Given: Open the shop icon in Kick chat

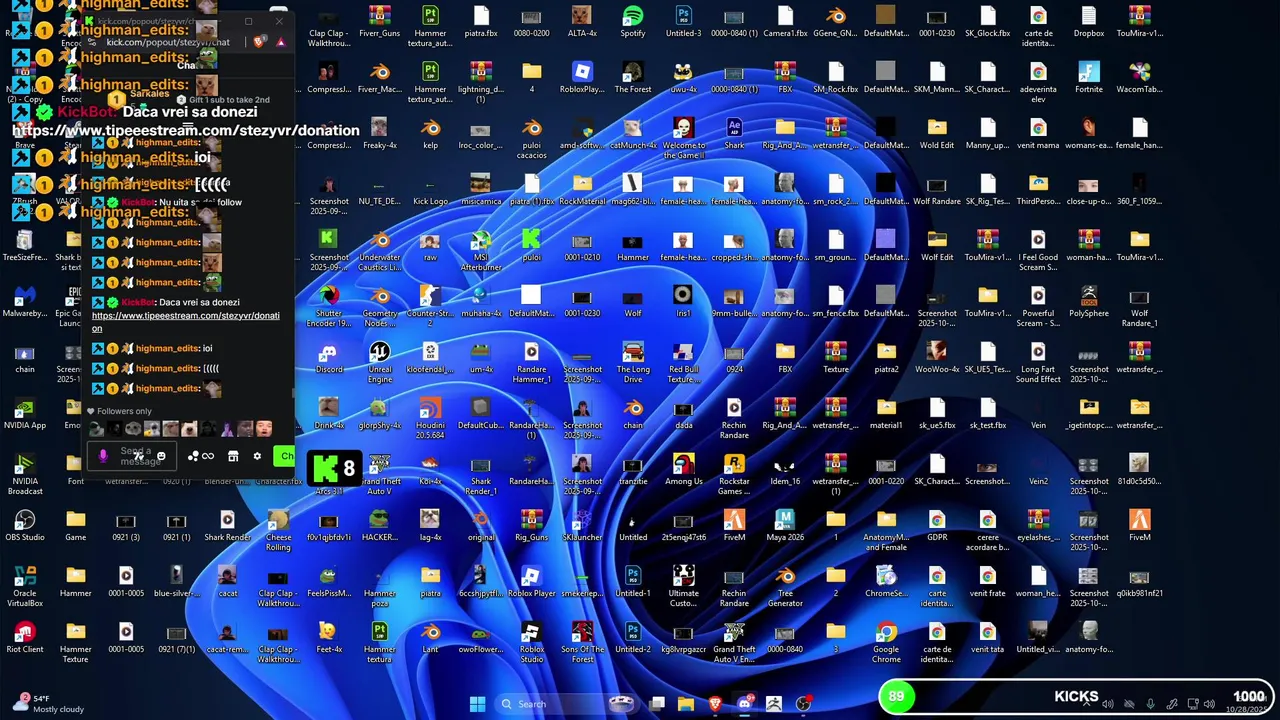Looking at the screenshot, I should [233, 456].
